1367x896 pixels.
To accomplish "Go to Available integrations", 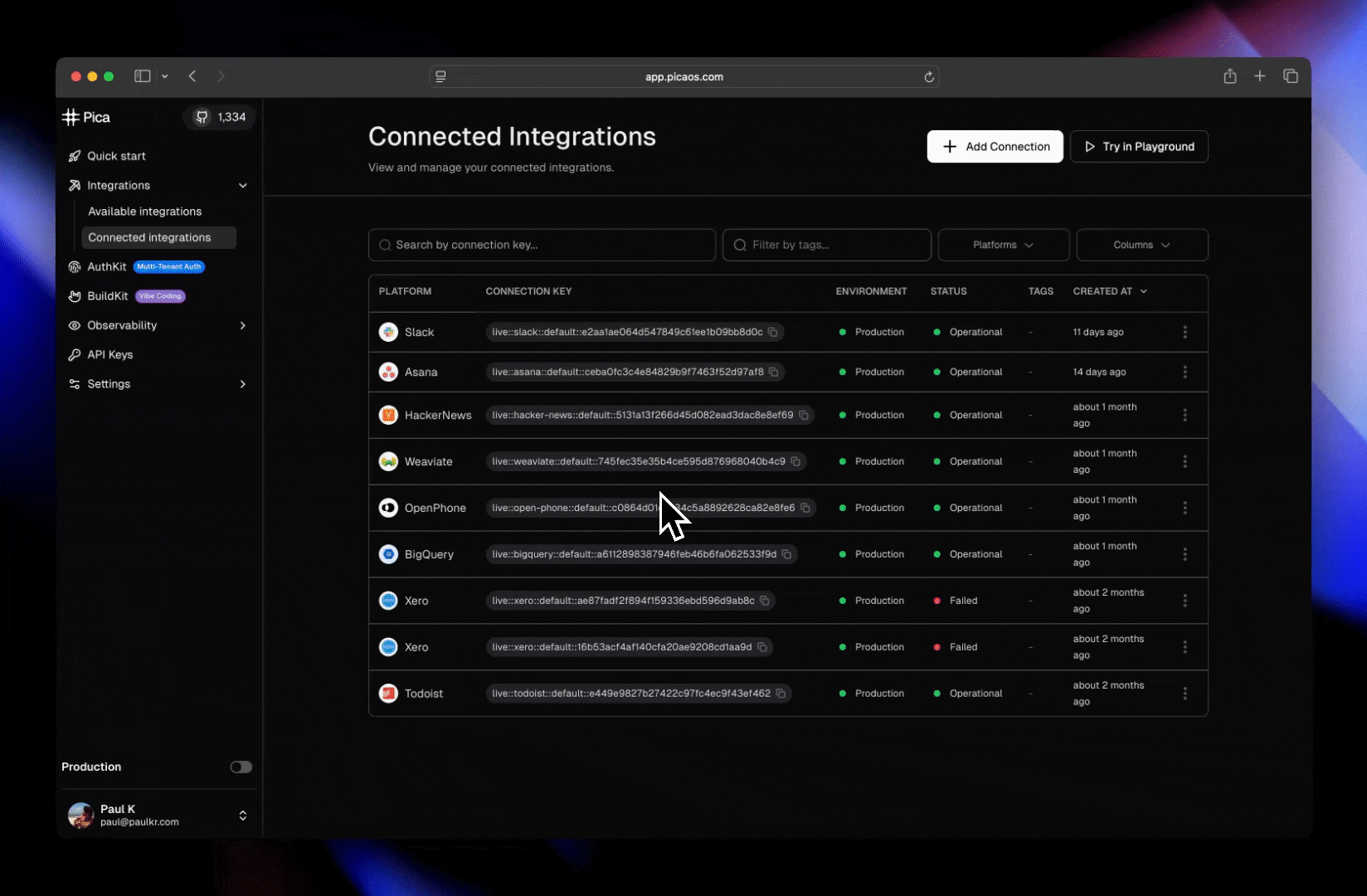I will [145, 212].
